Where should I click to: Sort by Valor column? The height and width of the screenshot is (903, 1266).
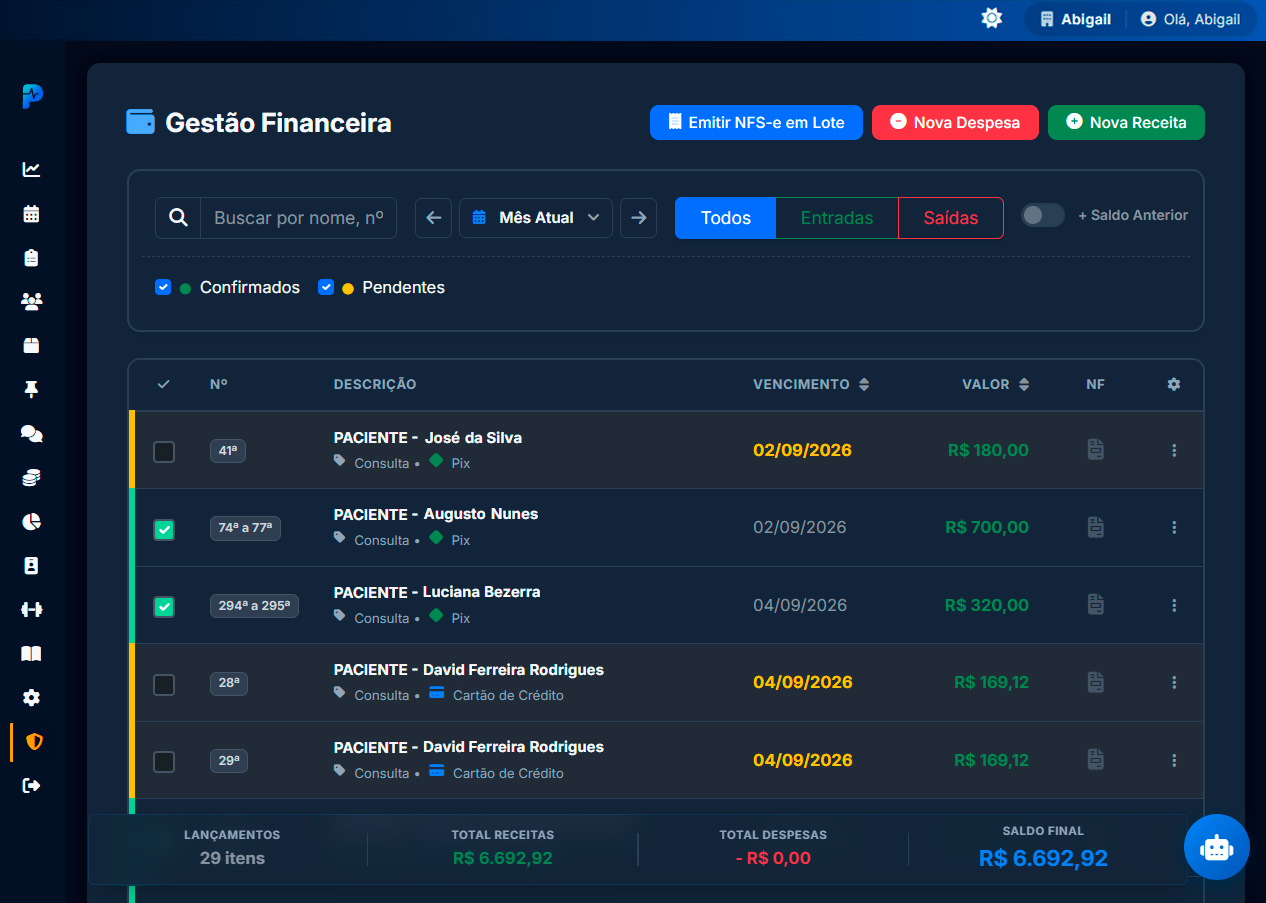point(995,384)
